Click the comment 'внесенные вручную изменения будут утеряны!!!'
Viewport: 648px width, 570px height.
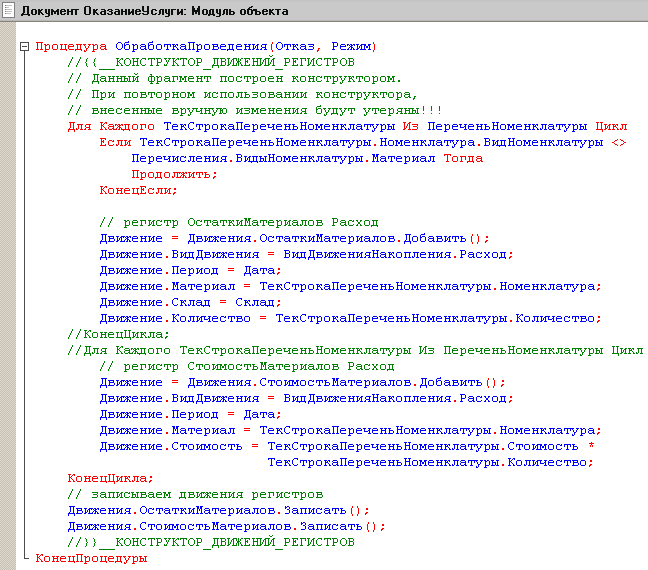point(255,111)
